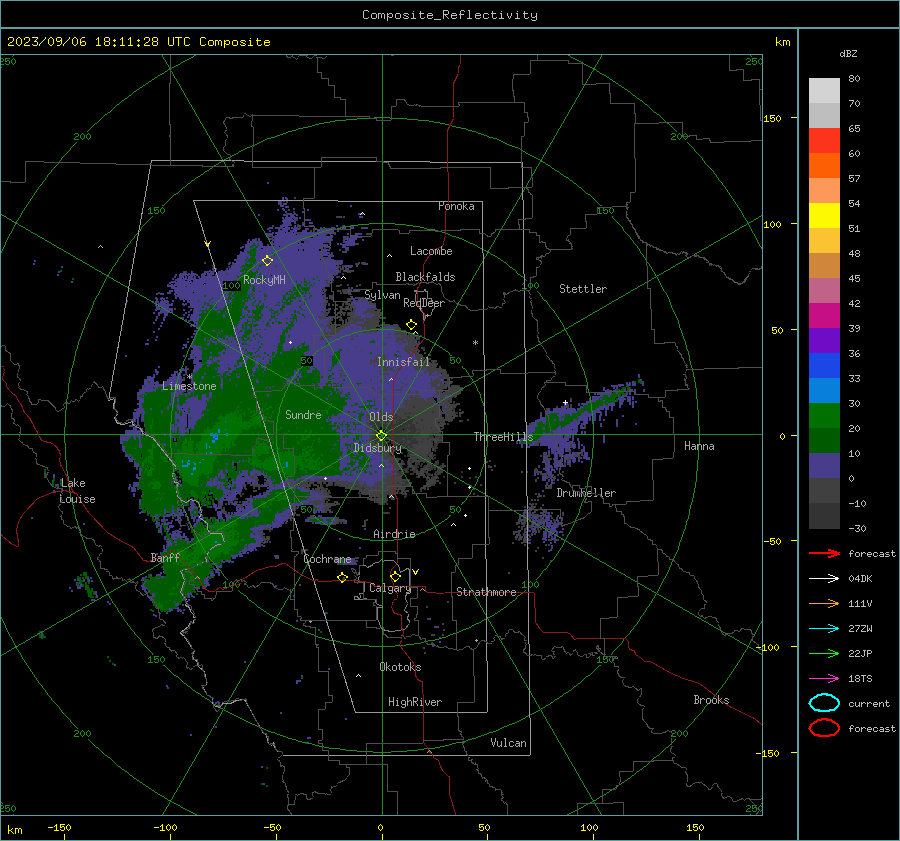Click the magenta 18TS arrow legend icon
The height and width of the screenshot is (841, 900).
824,679
